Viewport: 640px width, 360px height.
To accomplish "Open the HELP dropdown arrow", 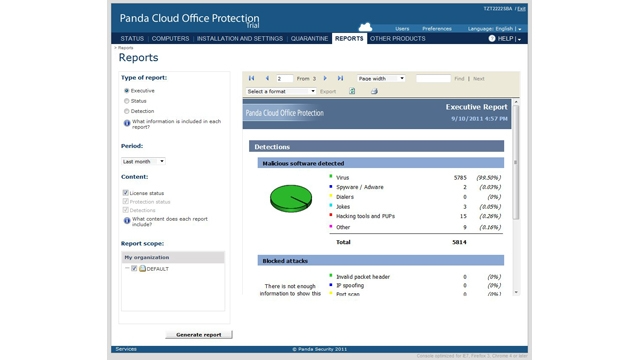I will [519, 39].
